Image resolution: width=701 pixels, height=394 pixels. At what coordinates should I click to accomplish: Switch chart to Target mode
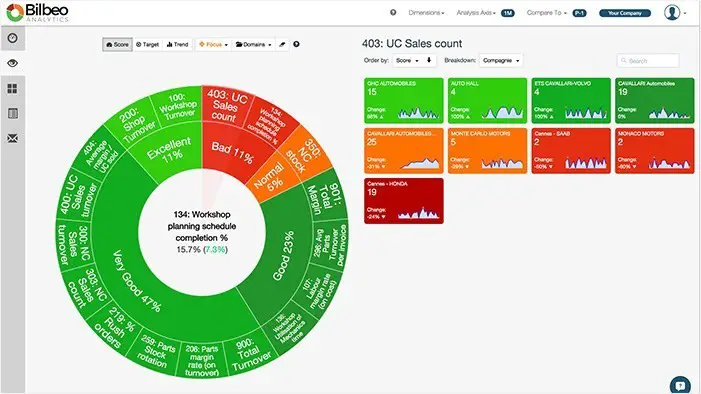pos(148,44)
